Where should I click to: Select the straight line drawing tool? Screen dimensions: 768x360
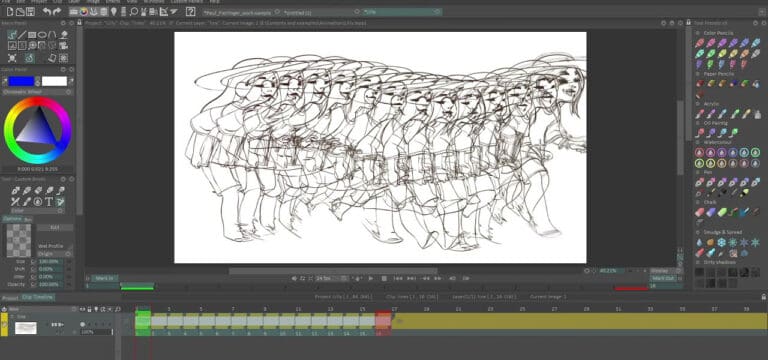point(22,35)
